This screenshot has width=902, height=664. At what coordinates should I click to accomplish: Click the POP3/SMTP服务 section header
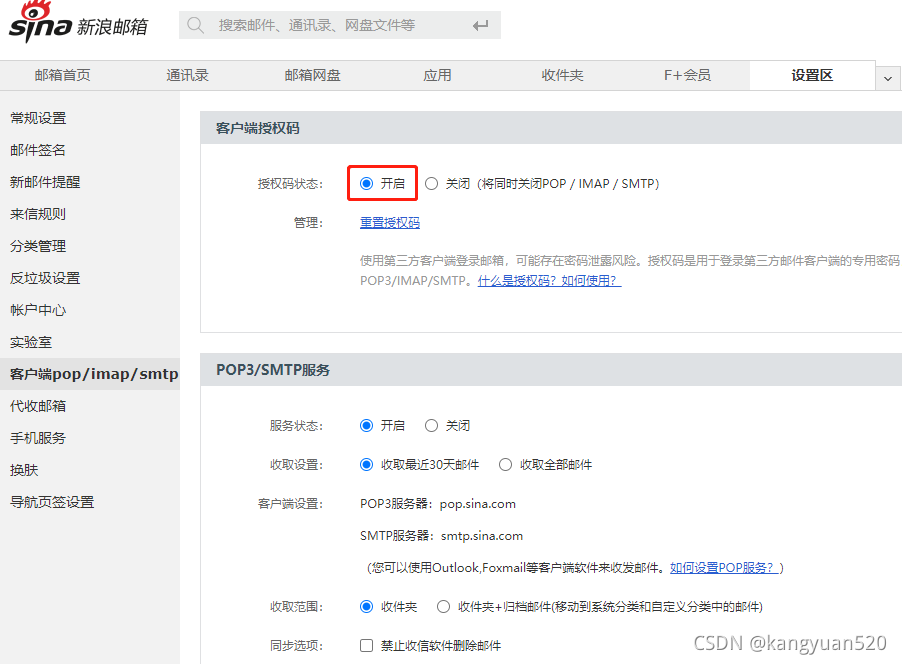tap(273, 370)
